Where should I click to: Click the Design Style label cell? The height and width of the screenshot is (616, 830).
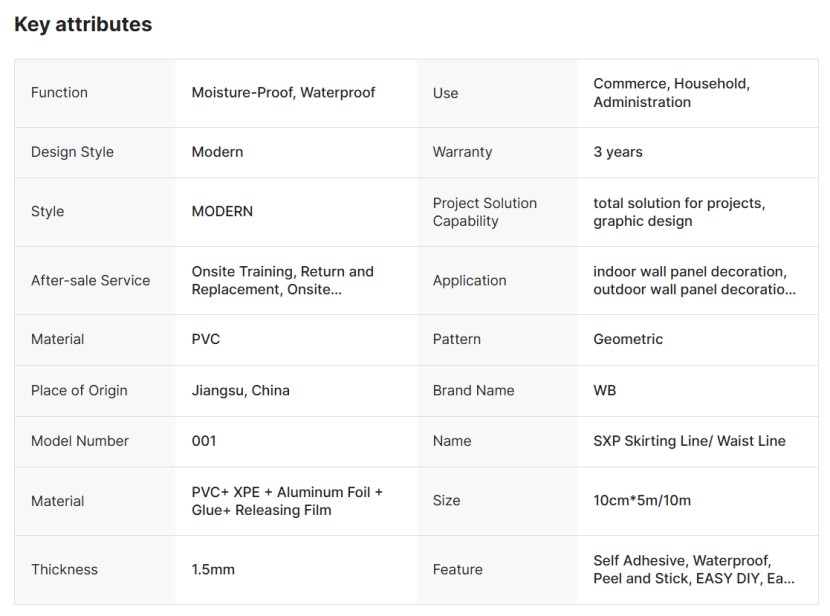[72, 152]
